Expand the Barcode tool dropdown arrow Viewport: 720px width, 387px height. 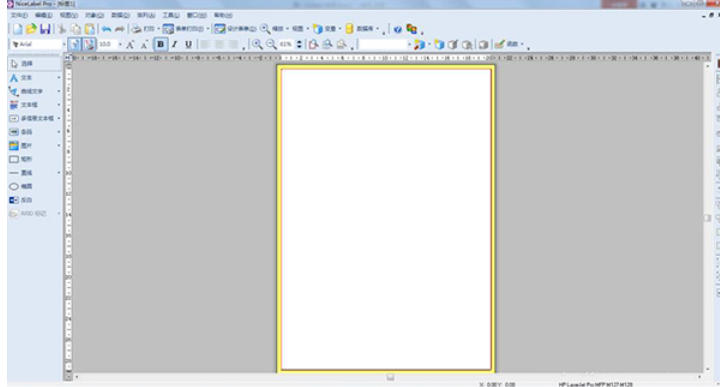[59, 132]
